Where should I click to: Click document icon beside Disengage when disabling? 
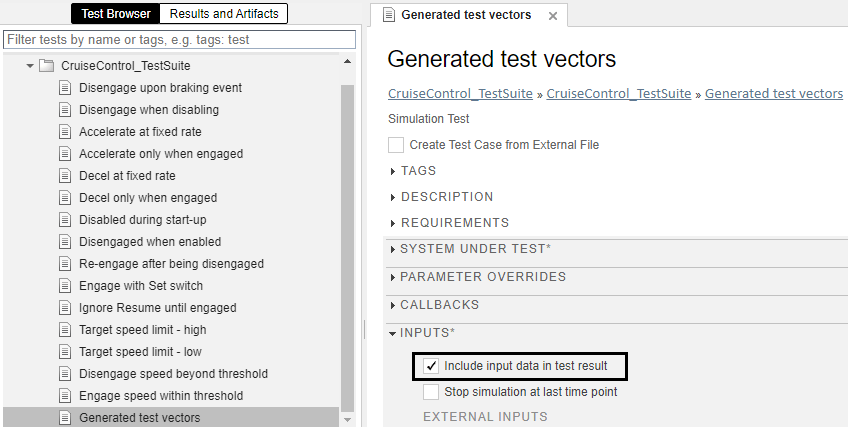point(66,110)
